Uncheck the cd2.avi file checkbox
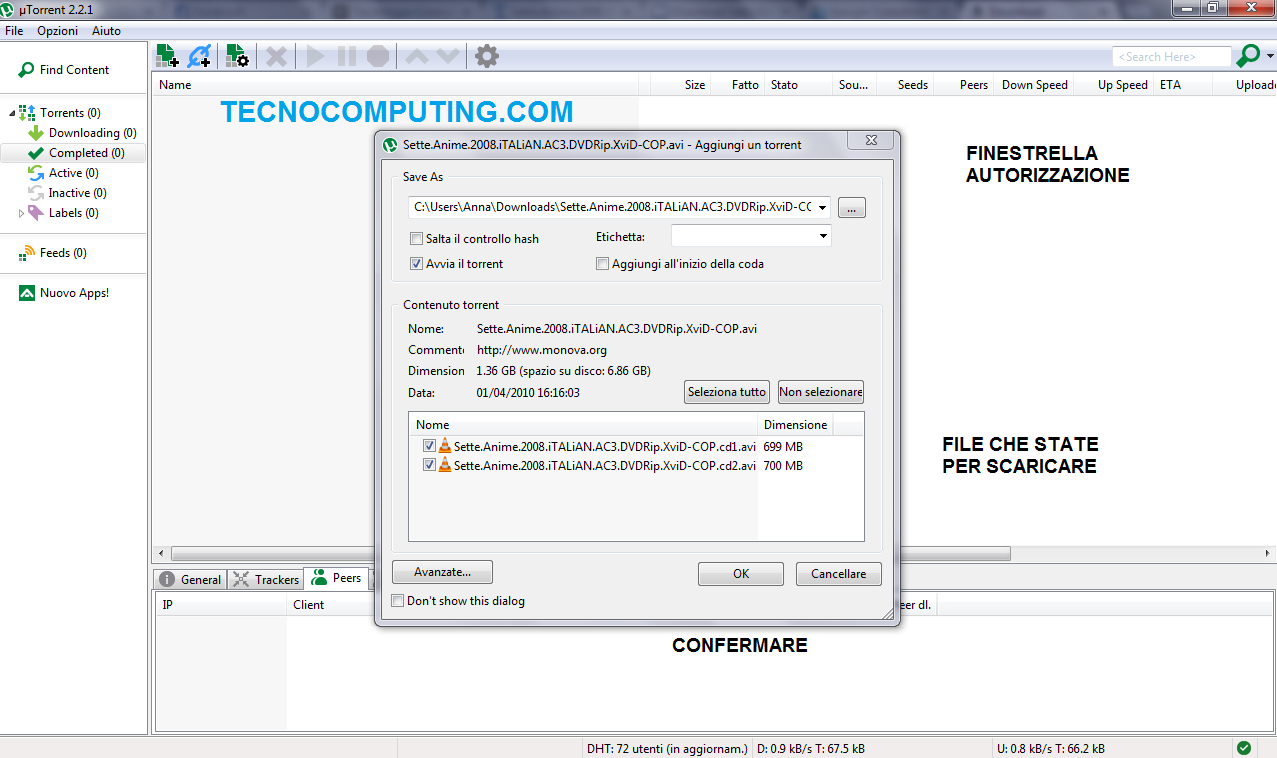1277x758 pixels. [x=429, y=465]
